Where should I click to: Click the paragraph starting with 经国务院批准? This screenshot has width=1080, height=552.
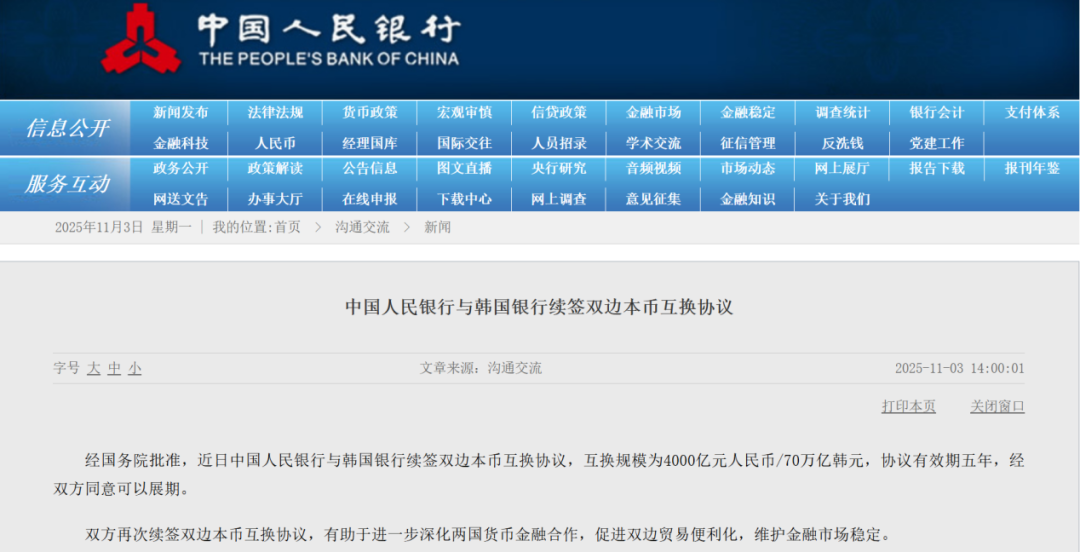pos(539,474)
